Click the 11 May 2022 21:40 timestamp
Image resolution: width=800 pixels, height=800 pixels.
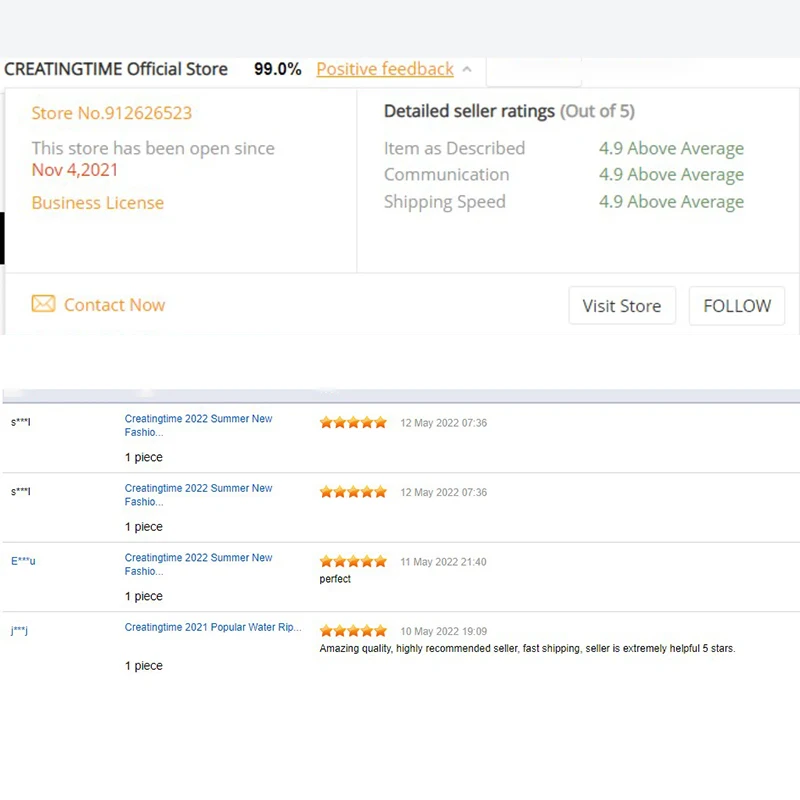click(443, 562)
